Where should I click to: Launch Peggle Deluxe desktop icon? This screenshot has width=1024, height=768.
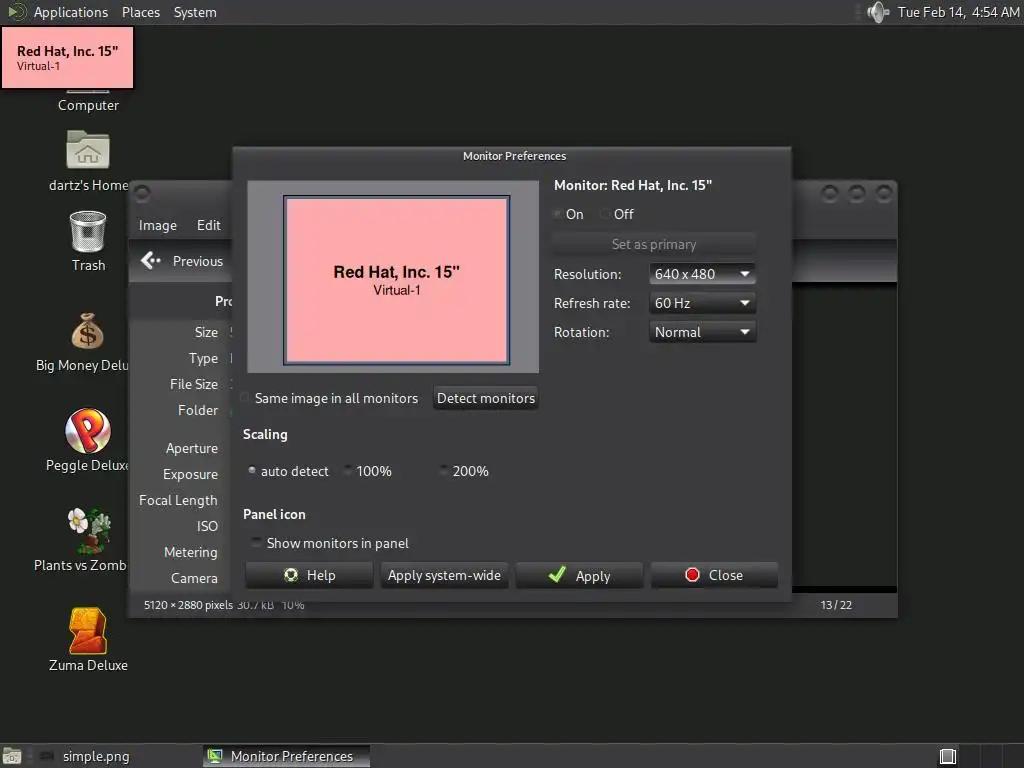(x=88, y=430)
